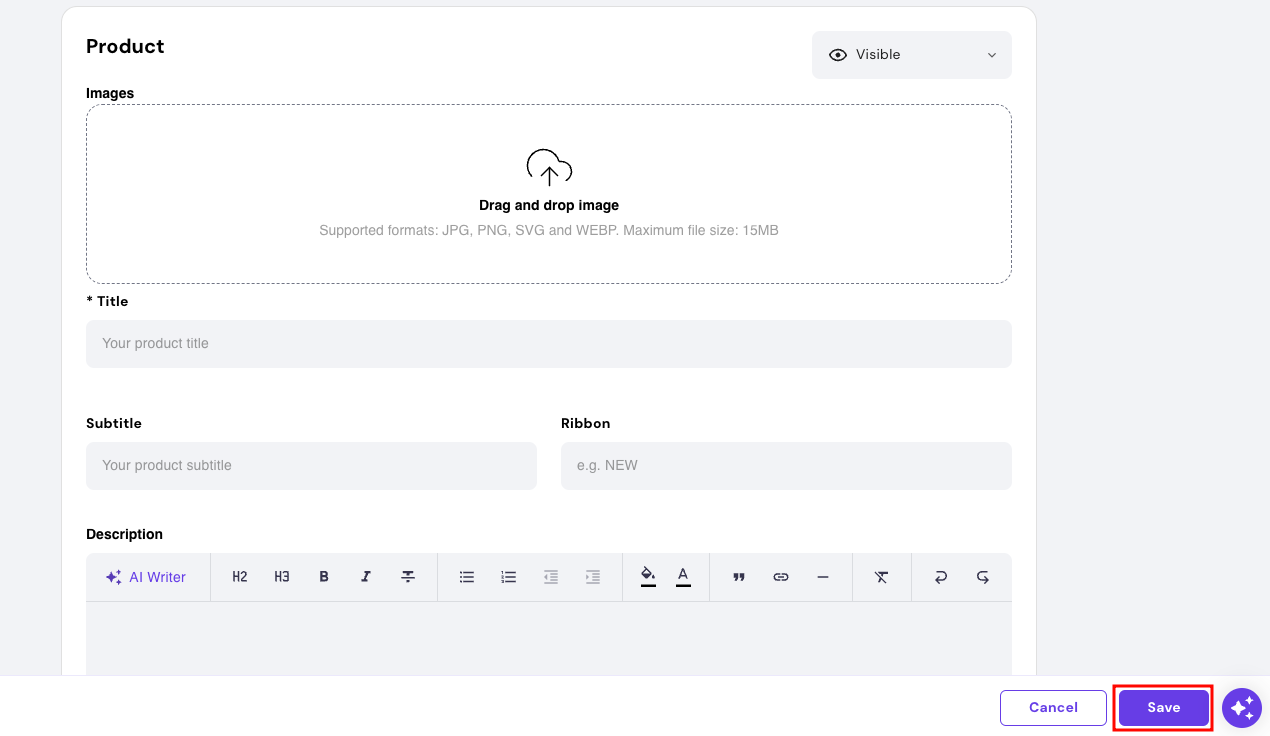Redo the last description edit
1270x736 pixels.
[x=982, y=577]
